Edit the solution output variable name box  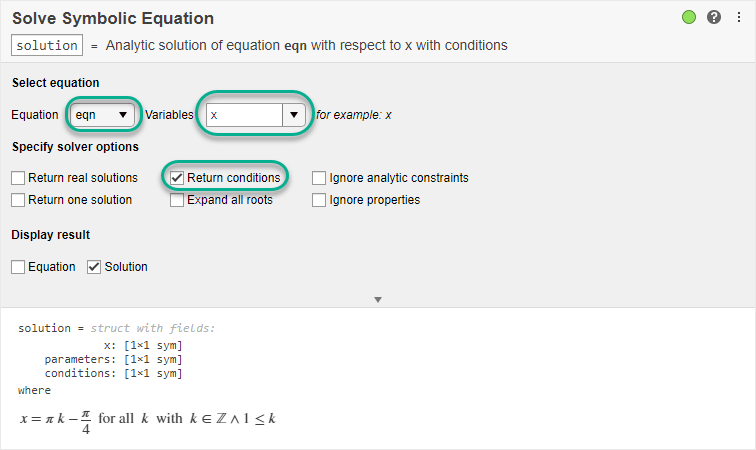tap(47, 45)
